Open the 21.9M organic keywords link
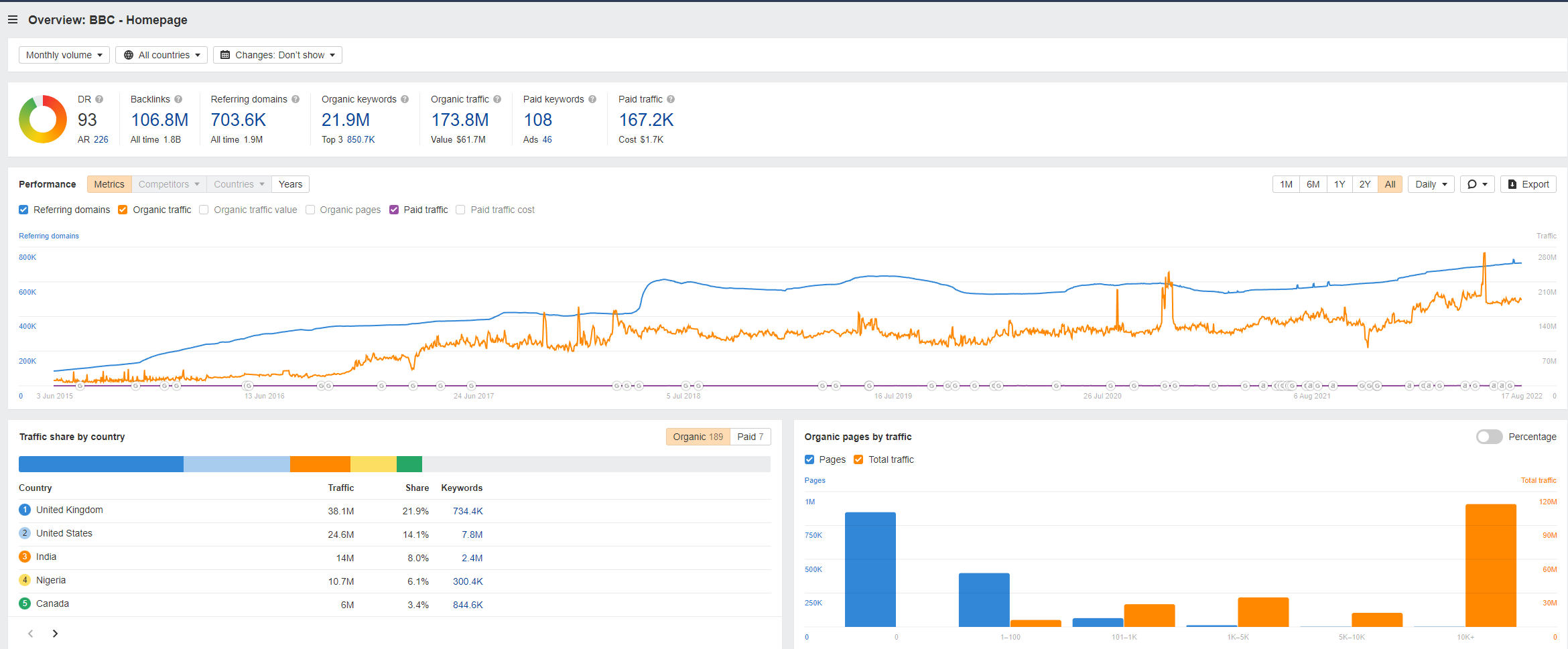 346,120
